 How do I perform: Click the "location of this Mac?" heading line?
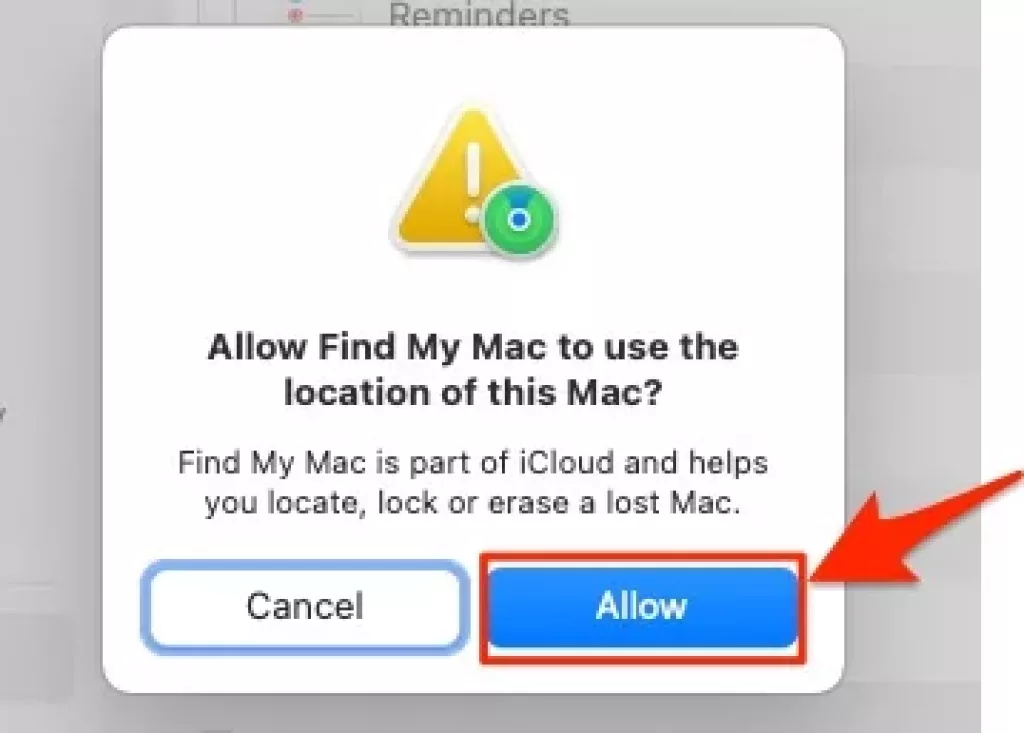pyautogui.click(x=473, y=393)
